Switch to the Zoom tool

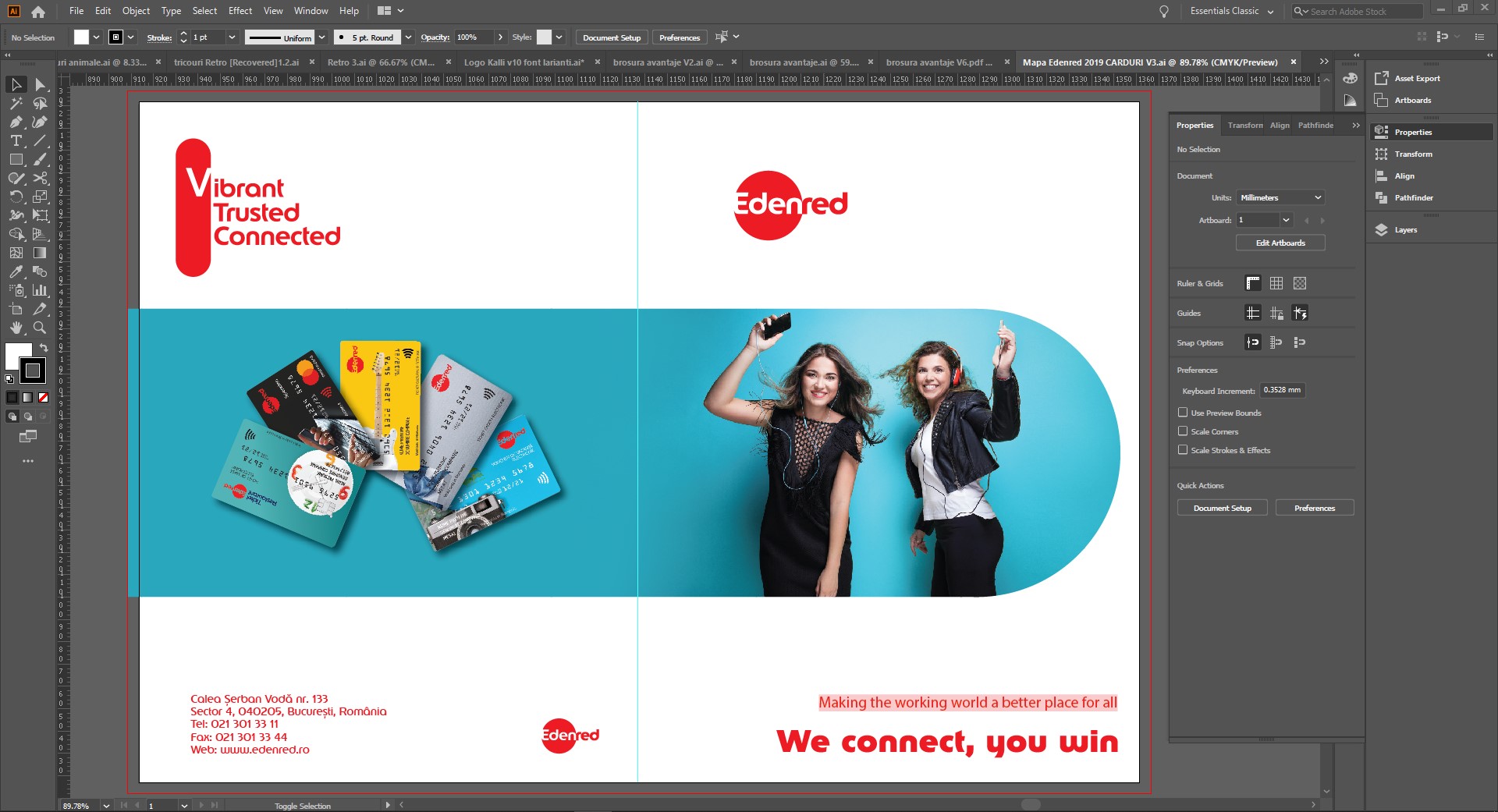point(41,328)
